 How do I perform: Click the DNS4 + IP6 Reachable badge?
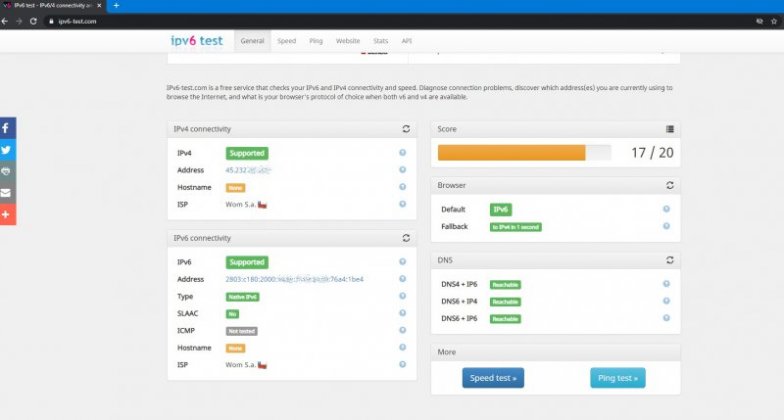click(505, 284)
